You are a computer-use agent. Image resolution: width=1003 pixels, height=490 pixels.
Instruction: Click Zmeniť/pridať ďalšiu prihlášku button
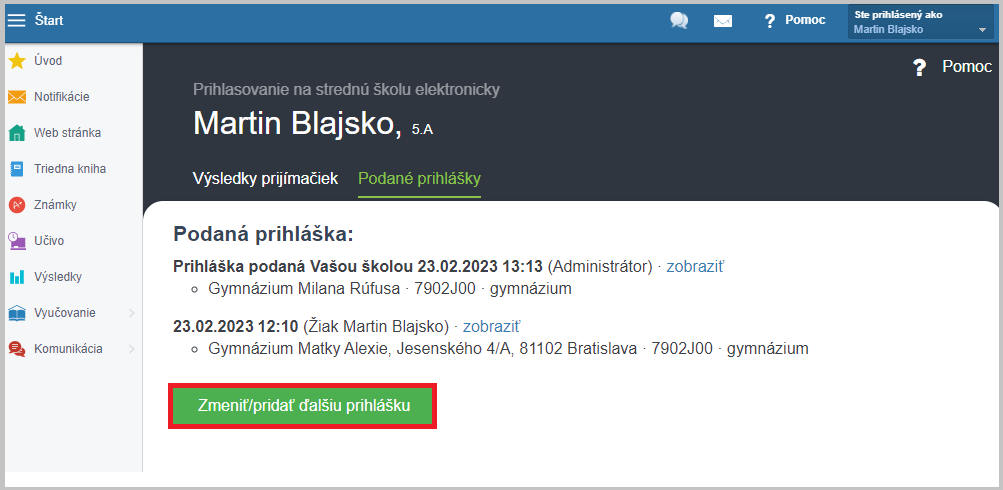point(304,406)
